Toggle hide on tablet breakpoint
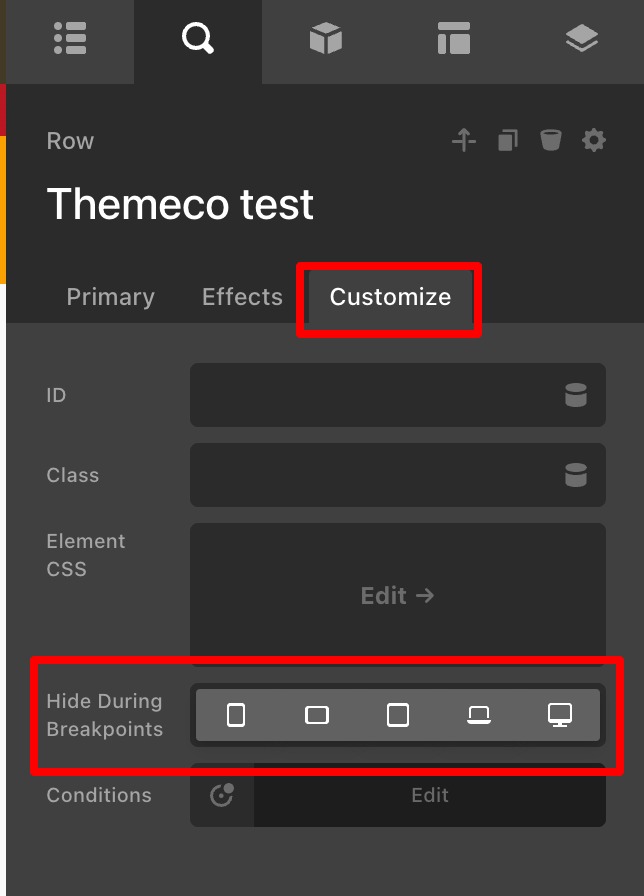This screenshot has height=896, width=644. [x=398, y=715]
